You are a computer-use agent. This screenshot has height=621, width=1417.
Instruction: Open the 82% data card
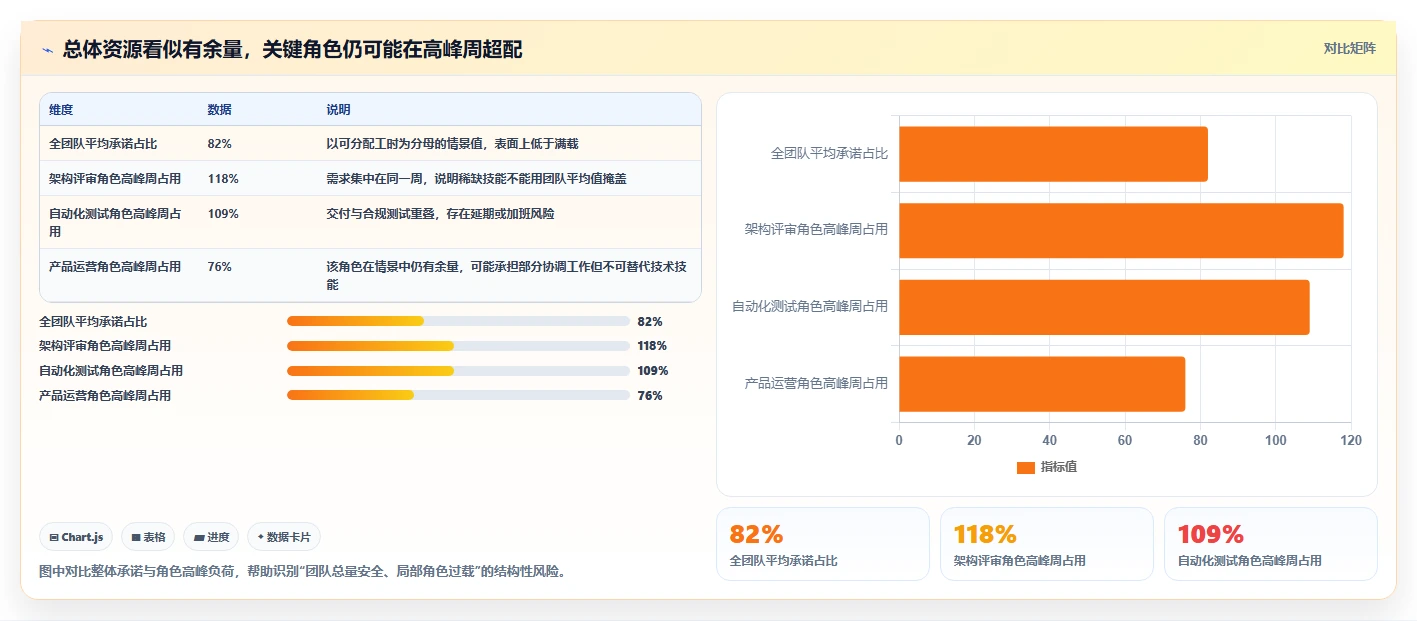point(822,544)
